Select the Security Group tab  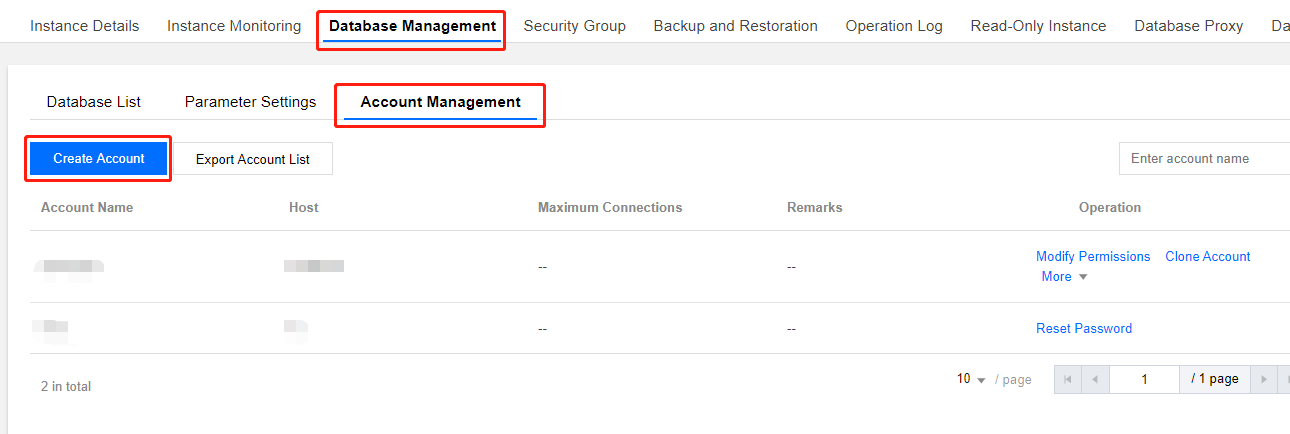click(574, 26)
